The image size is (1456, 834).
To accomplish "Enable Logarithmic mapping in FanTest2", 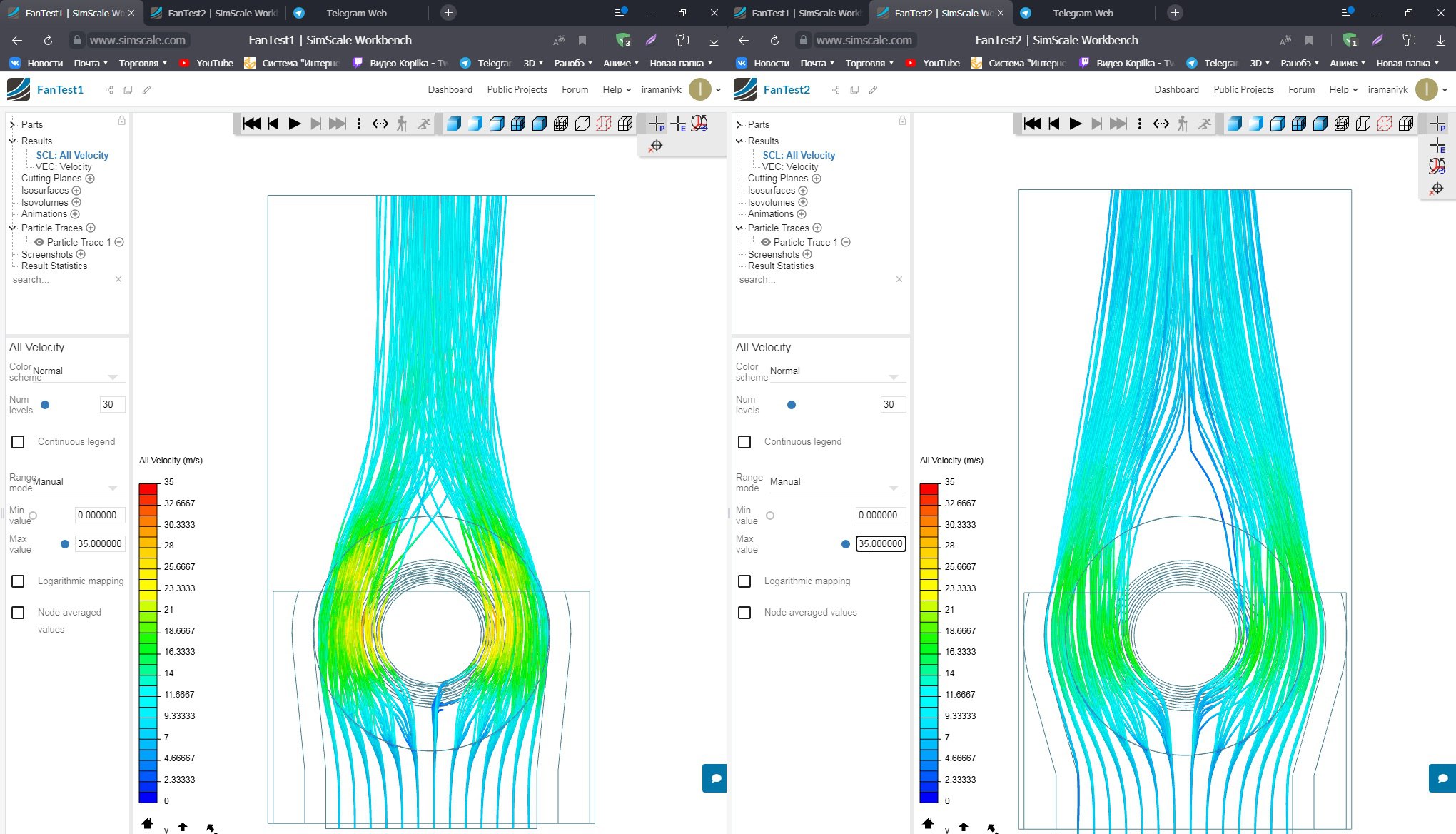I will [744, 581].
